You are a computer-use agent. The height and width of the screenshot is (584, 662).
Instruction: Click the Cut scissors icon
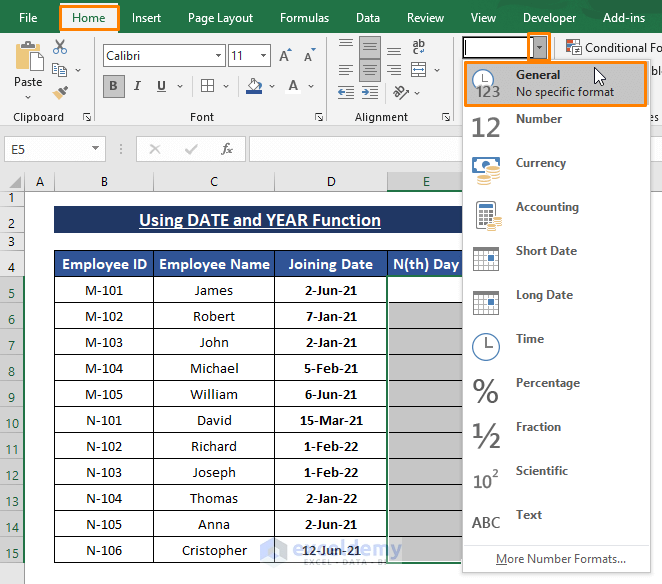[x=60, y=47]
